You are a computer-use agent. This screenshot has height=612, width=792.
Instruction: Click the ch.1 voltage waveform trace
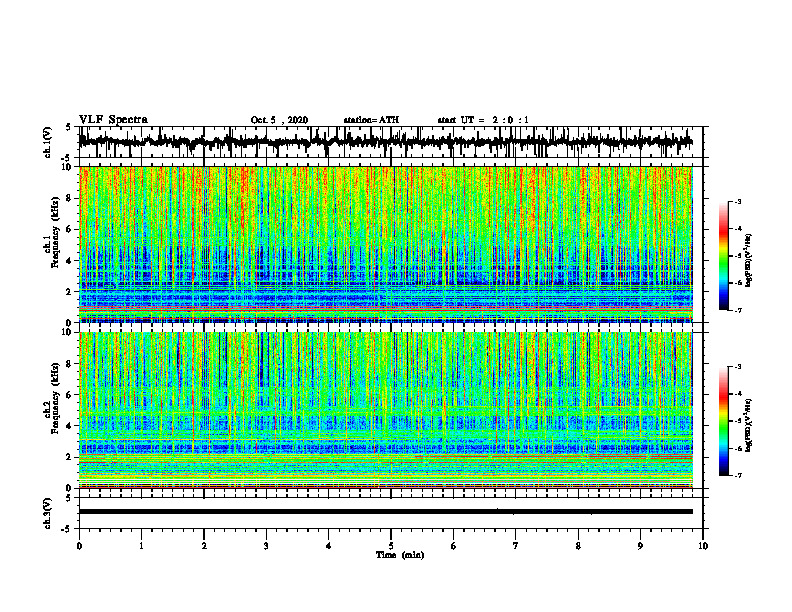click(385, 142)
